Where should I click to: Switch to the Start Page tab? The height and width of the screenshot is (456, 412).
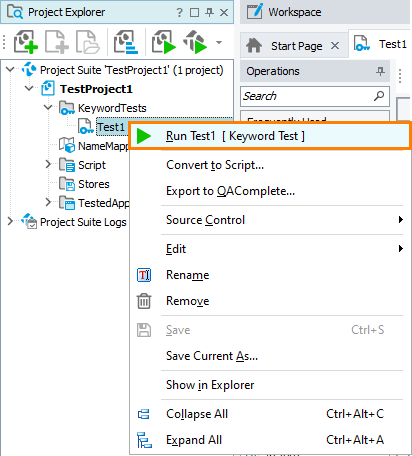(297, 46)
